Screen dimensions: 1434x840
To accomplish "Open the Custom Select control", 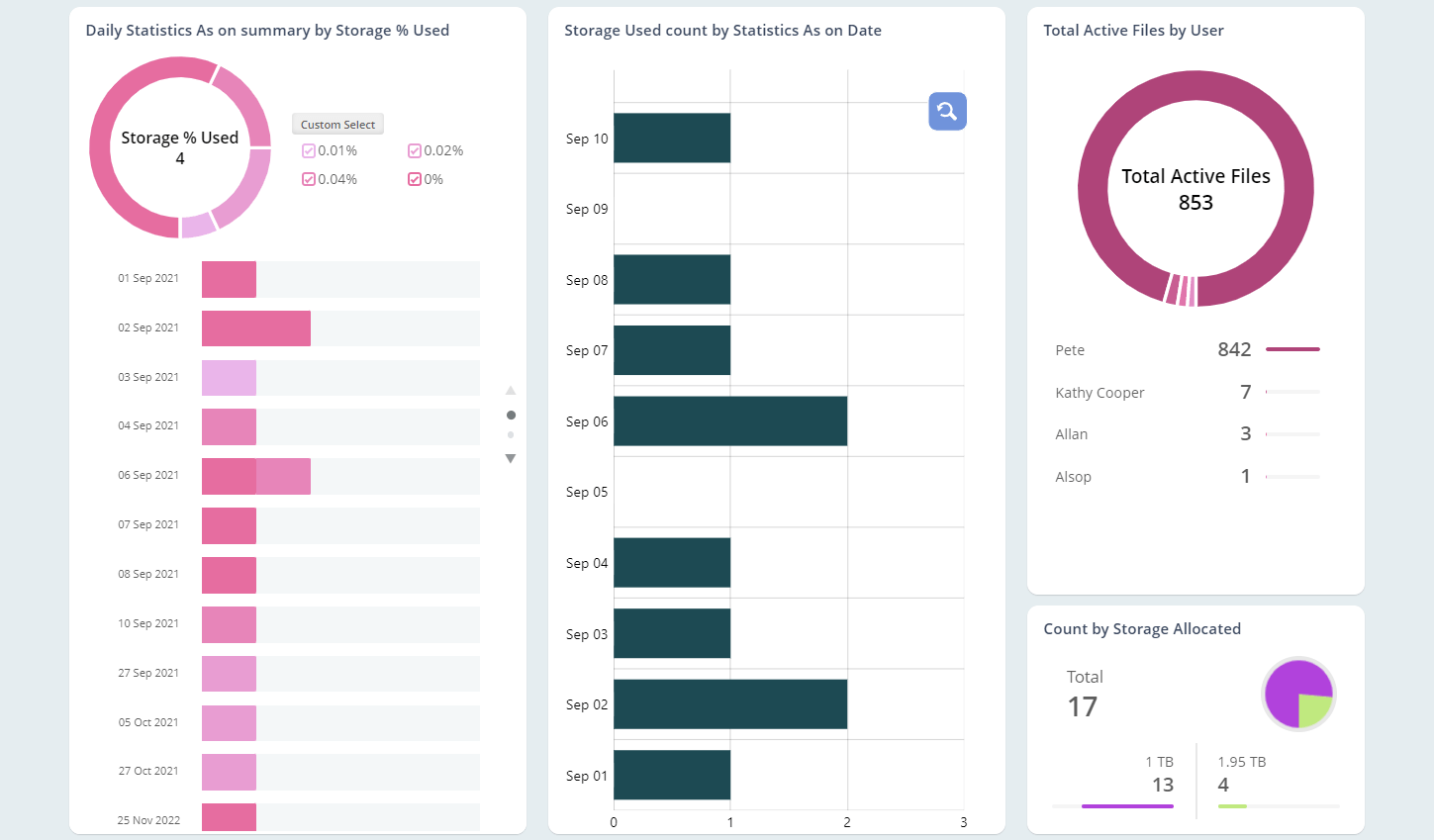I will coord(337,124).
